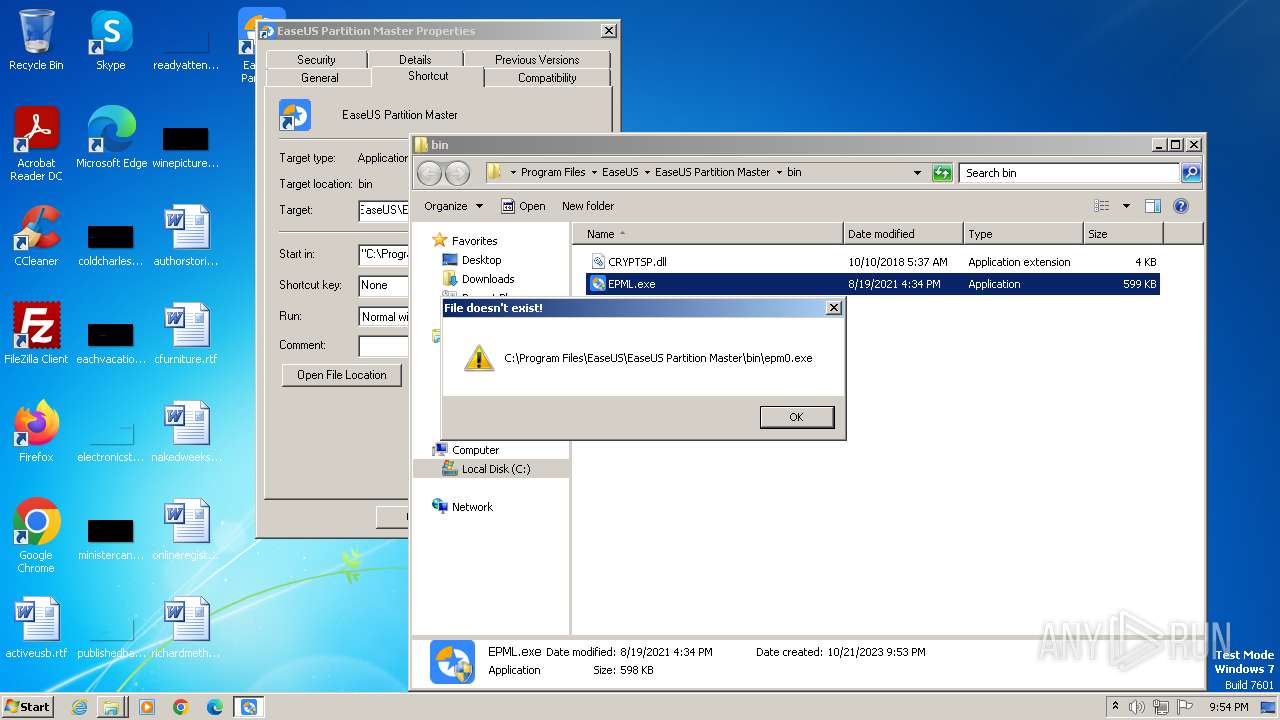Image resolution: width=1280 pixels, height=720 pixels.
Task: Close the File doesn't exist dialog
Action: click(834, 308)
